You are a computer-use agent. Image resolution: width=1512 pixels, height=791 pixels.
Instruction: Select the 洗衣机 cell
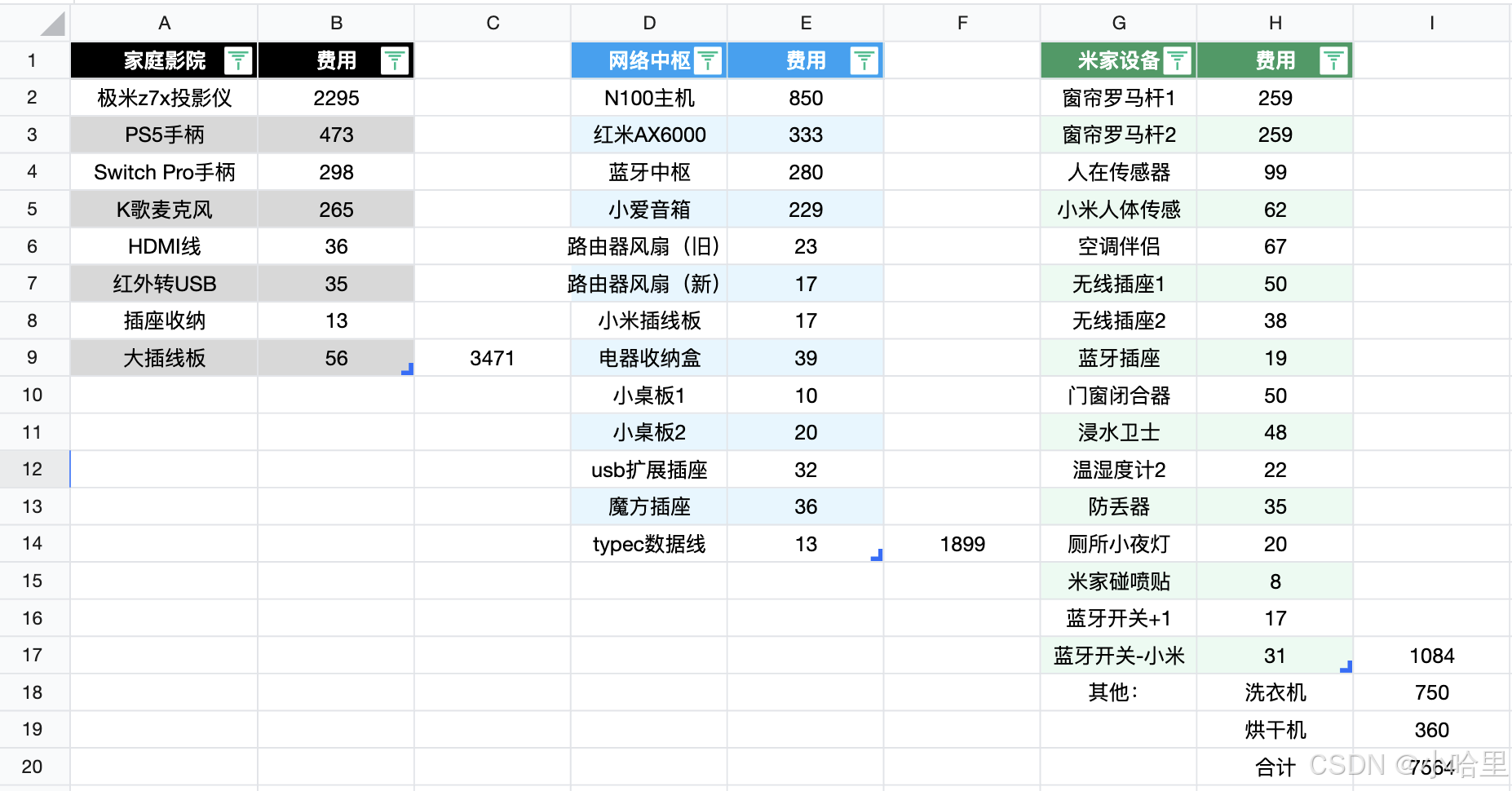point(1275,692)
